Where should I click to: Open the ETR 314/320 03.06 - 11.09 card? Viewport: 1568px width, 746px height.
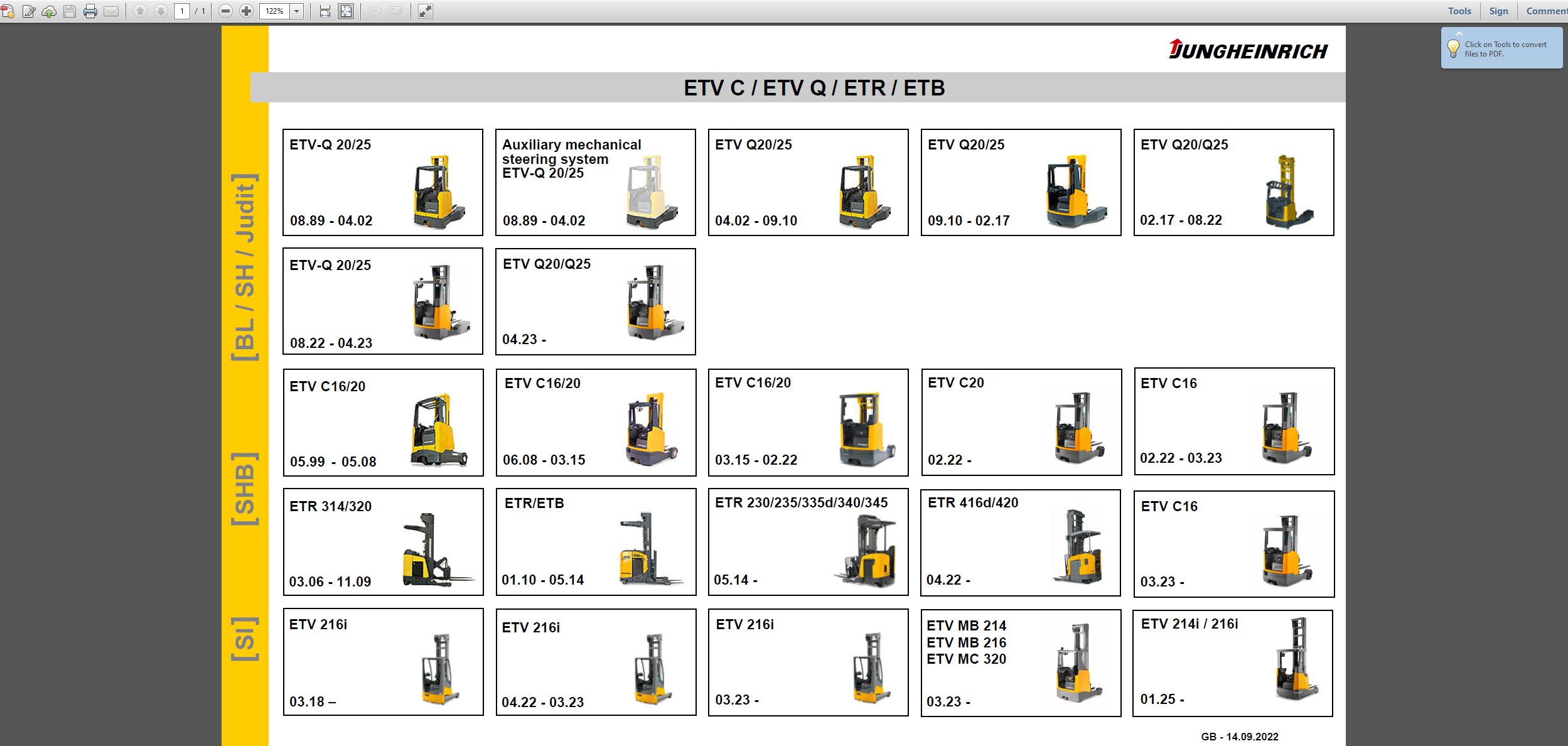pos(384,542)
